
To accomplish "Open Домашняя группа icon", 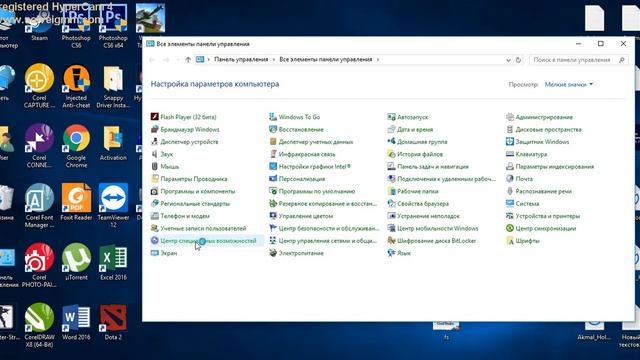I will click(x=391, y=142).
